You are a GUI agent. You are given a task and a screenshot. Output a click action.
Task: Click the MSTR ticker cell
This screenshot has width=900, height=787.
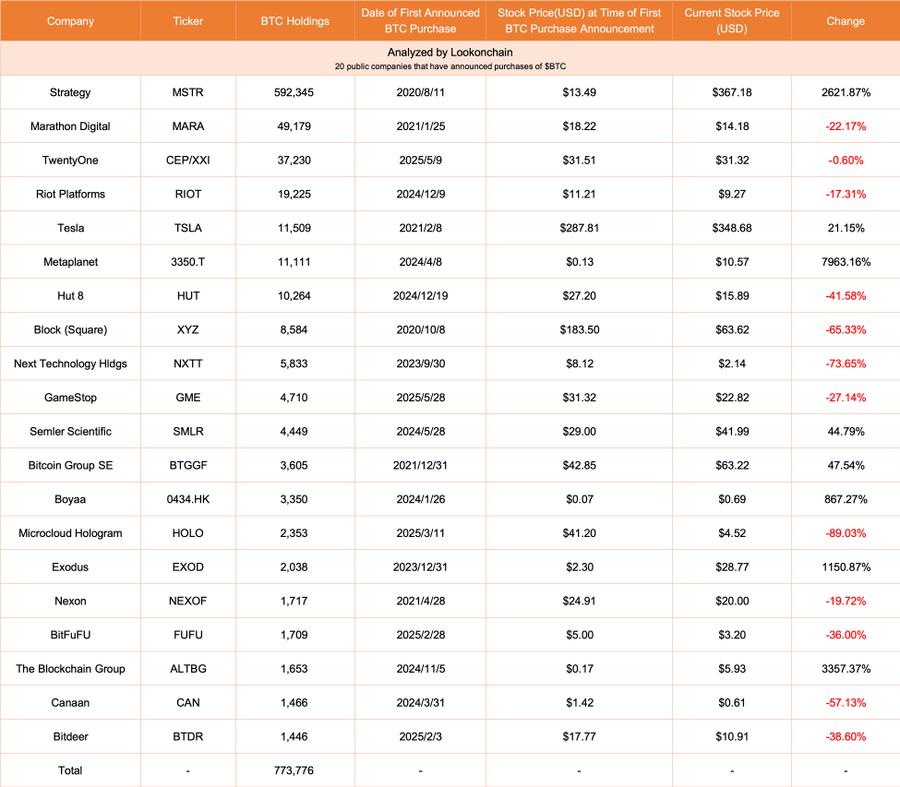coord(187,92)
